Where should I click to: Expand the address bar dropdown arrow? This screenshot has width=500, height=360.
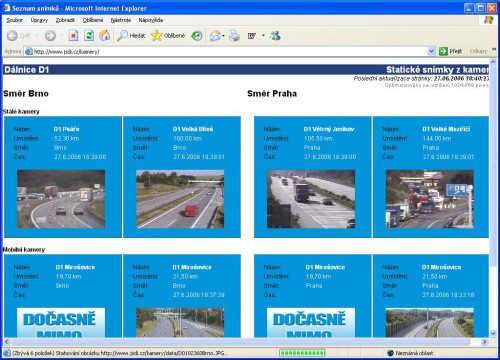[x=431, y=51]
